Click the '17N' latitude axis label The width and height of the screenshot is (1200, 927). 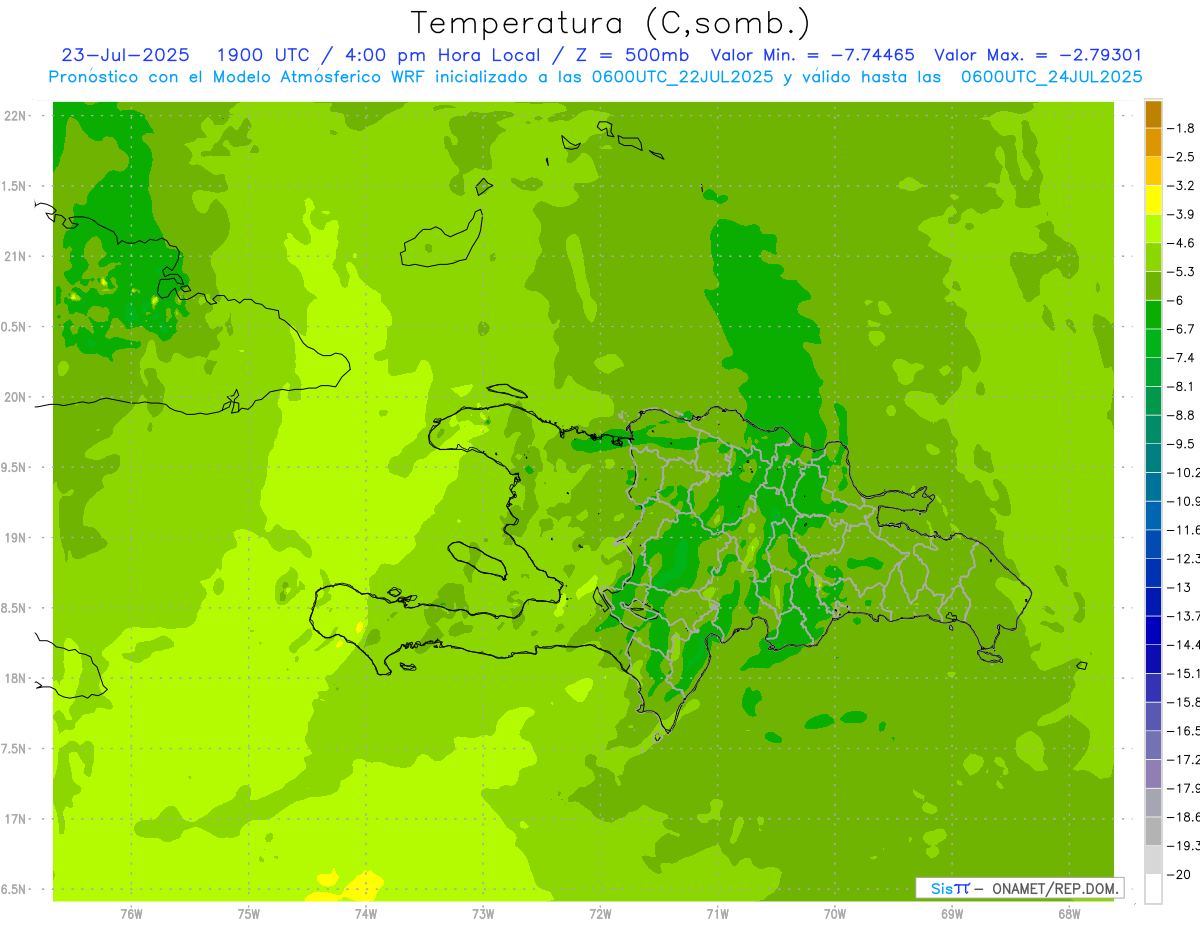click(x=16, y=819)
